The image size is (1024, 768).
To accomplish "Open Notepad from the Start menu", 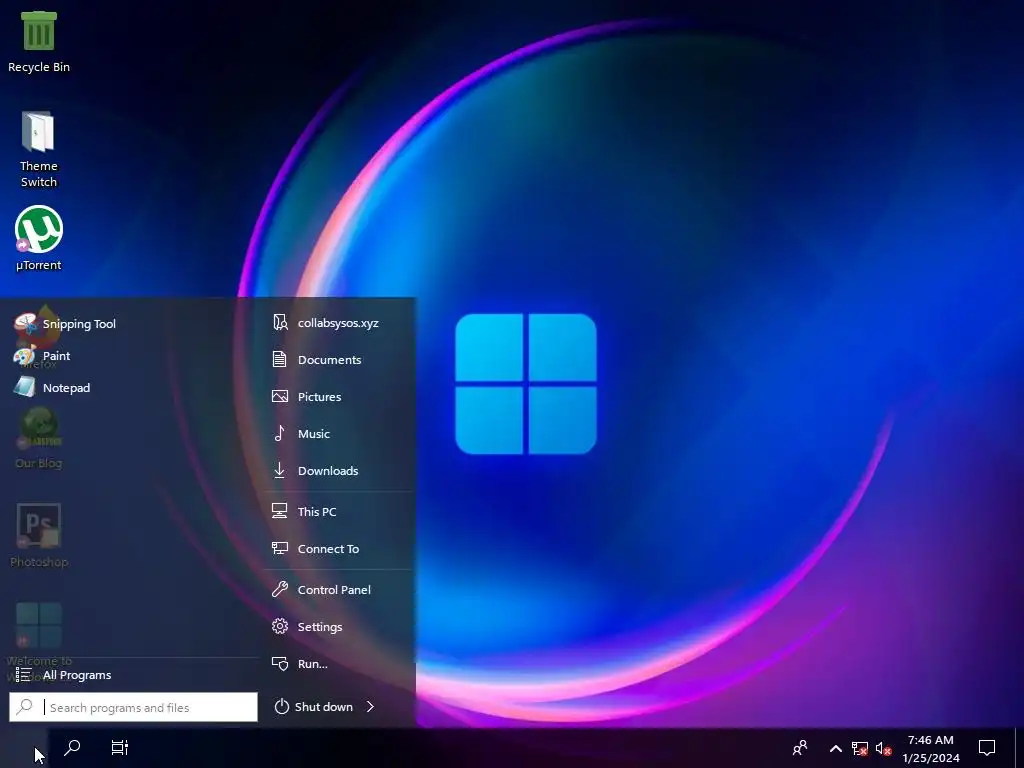I will [x=52, y=387].
